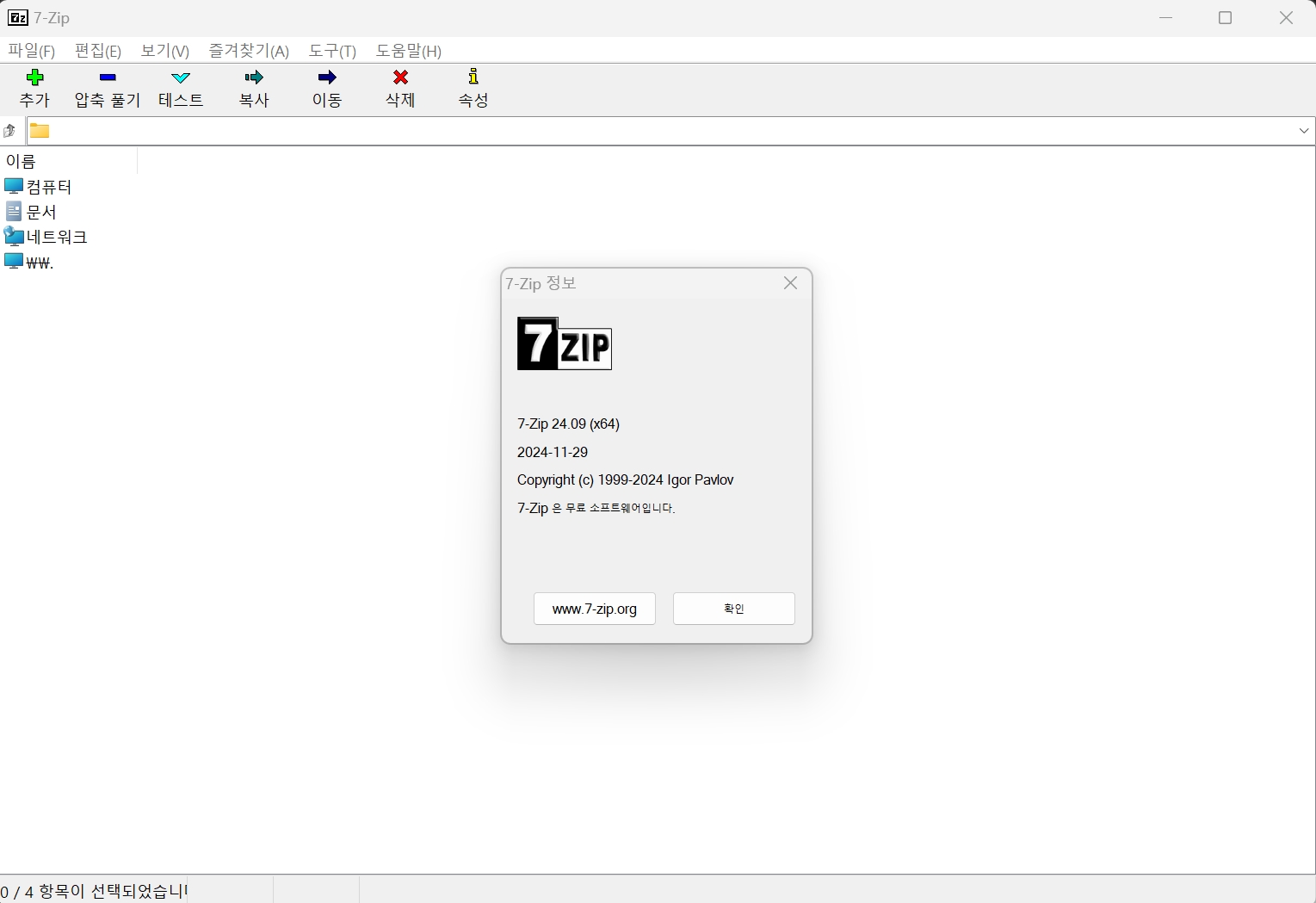Click the monitor icon beside ww.
The image size is (1316, 903).
pyautogui.click(x=14, y=261)
